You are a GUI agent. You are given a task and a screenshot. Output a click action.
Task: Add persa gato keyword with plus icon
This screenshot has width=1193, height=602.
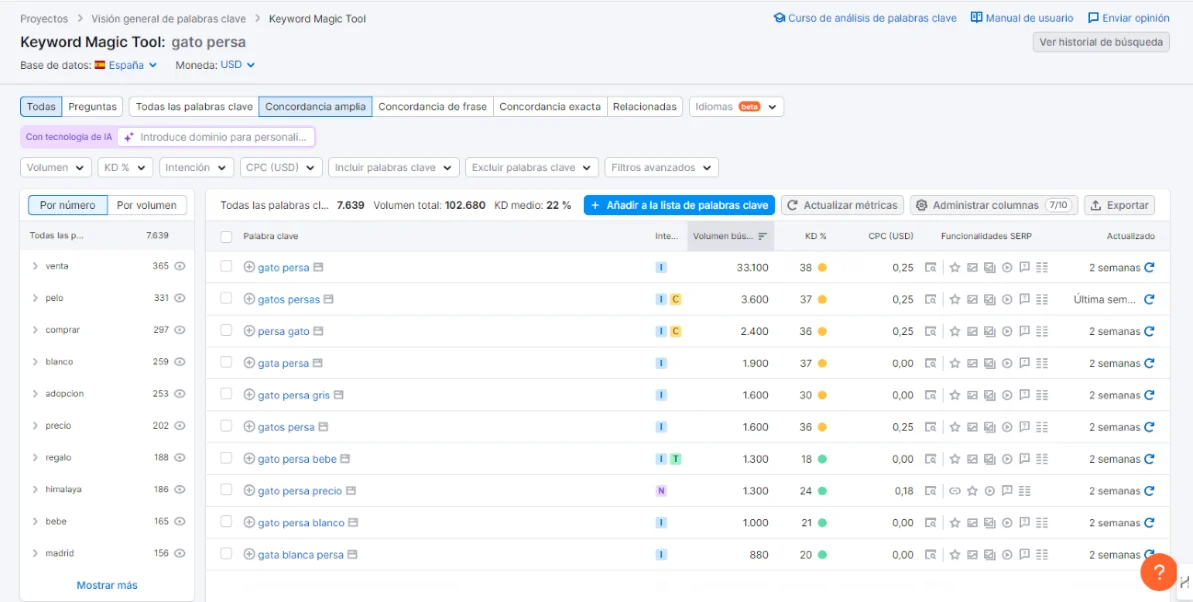249,332
